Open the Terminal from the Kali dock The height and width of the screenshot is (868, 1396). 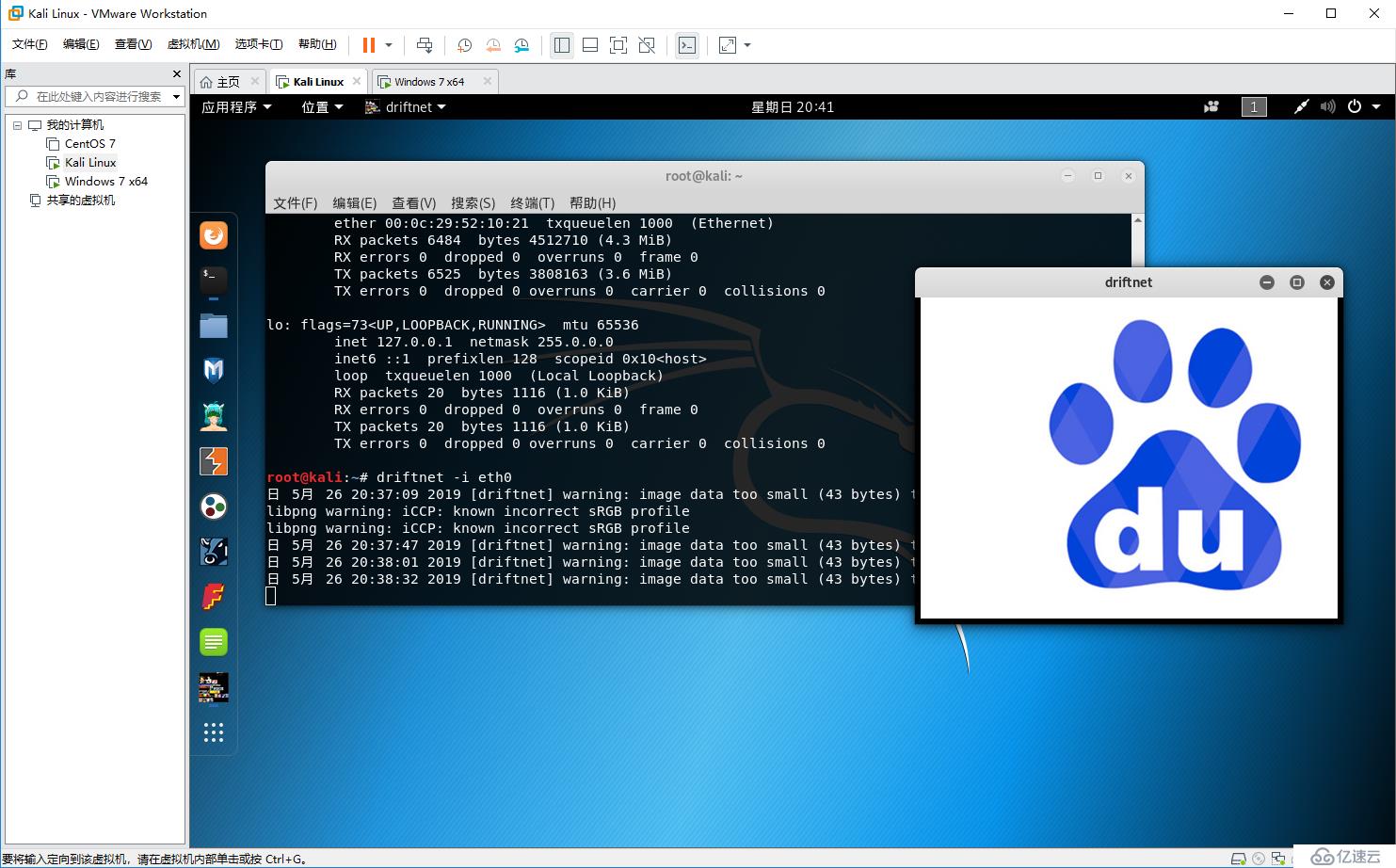[x=214, y=281]
